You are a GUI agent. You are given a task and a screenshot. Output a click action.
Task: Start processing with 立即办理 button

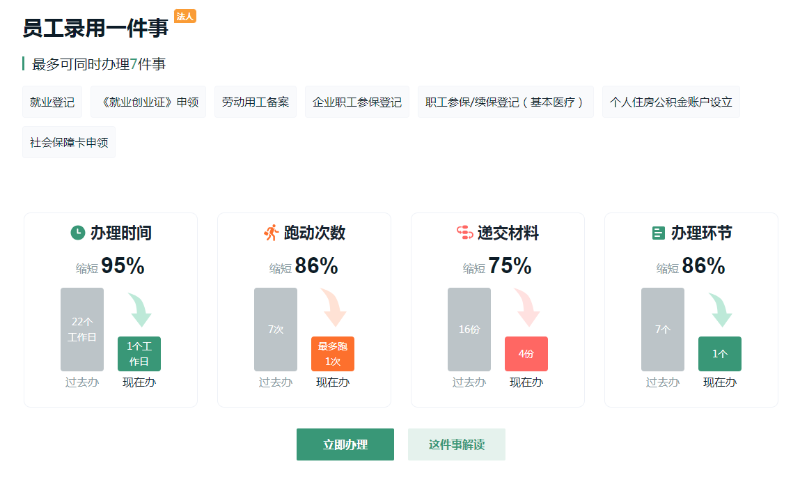click(345, 444)
